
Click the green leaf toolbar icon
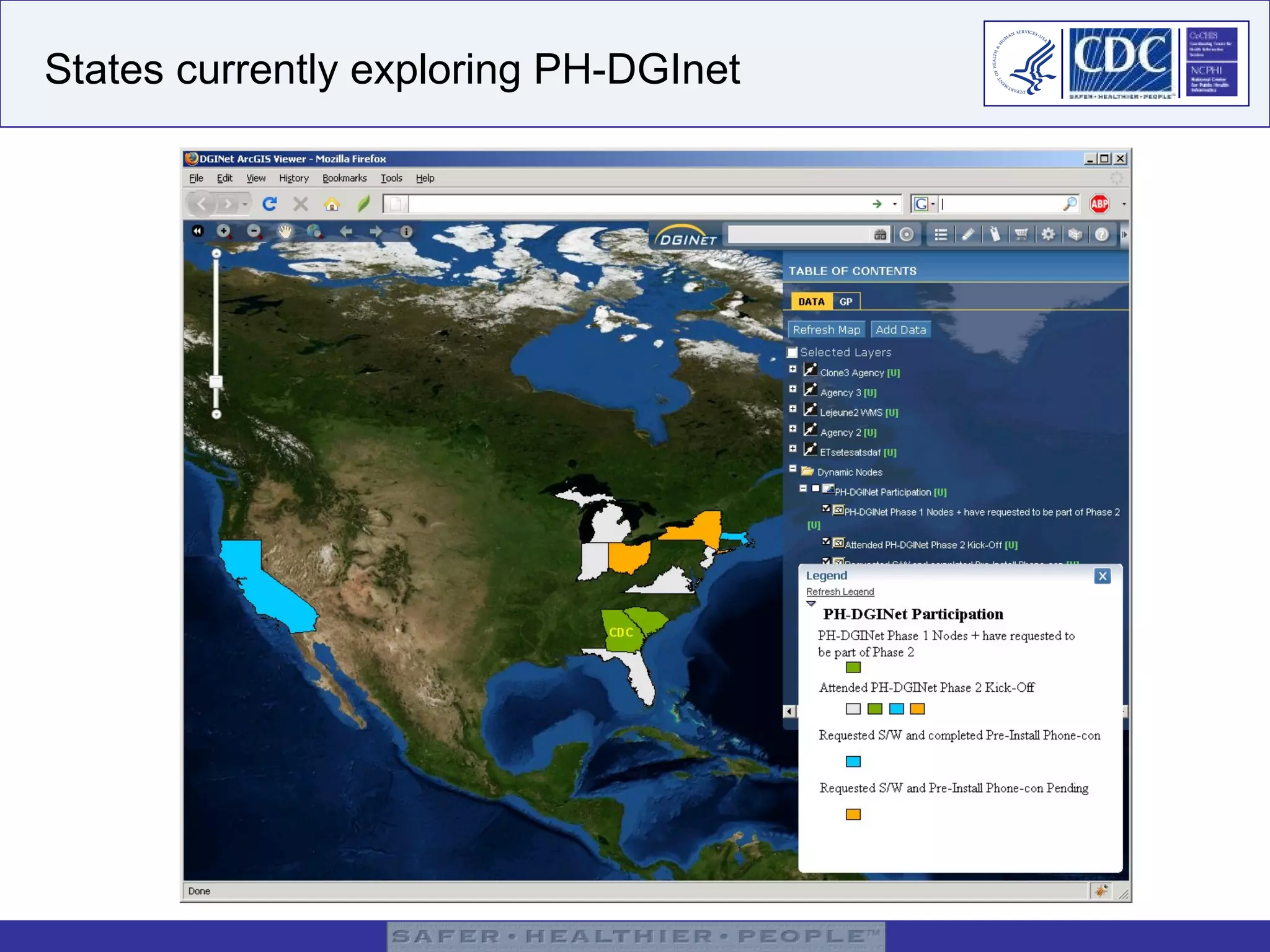click(364, 204)
